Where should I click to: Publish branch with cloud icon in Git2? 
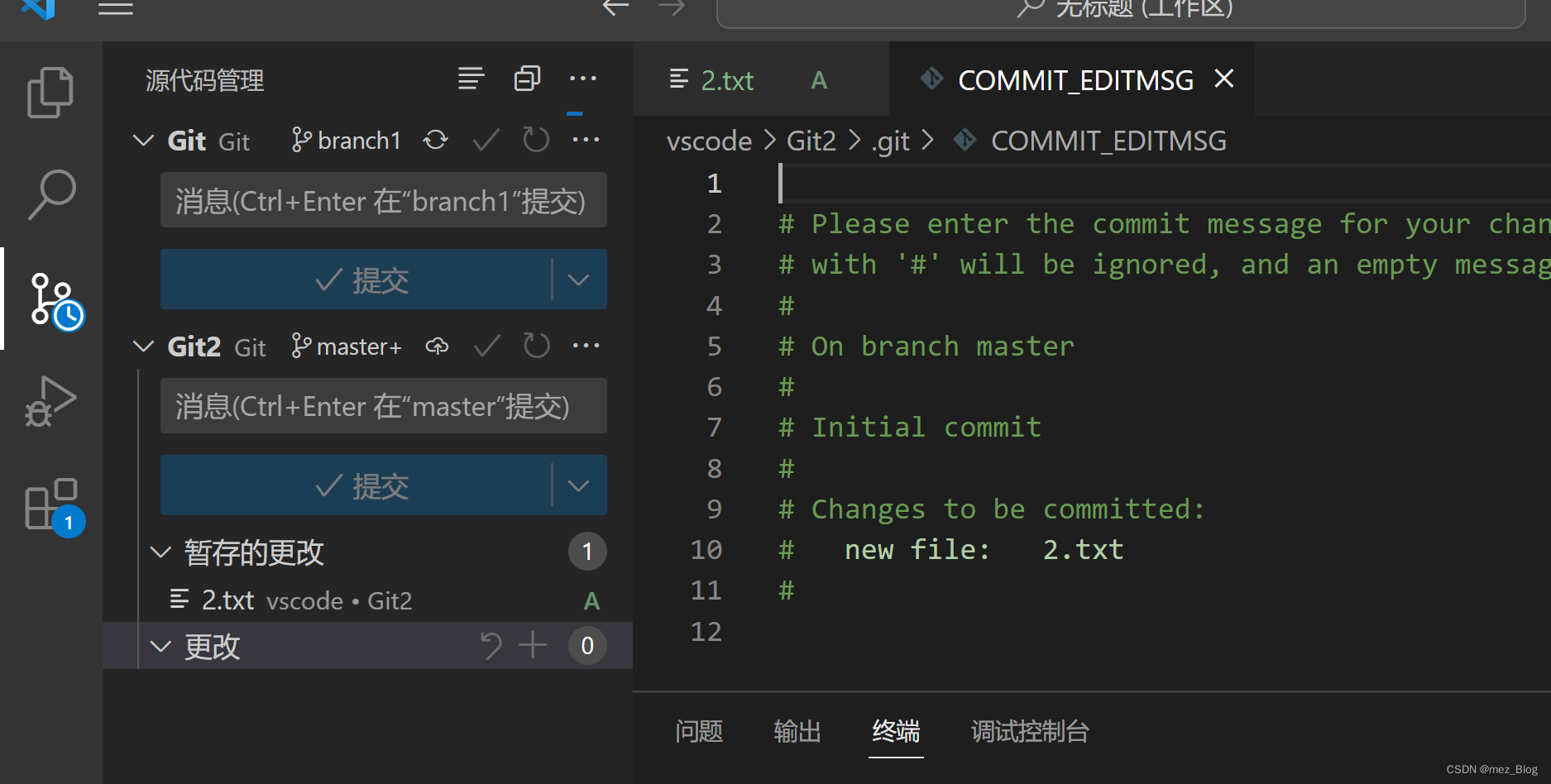(437, 347)
